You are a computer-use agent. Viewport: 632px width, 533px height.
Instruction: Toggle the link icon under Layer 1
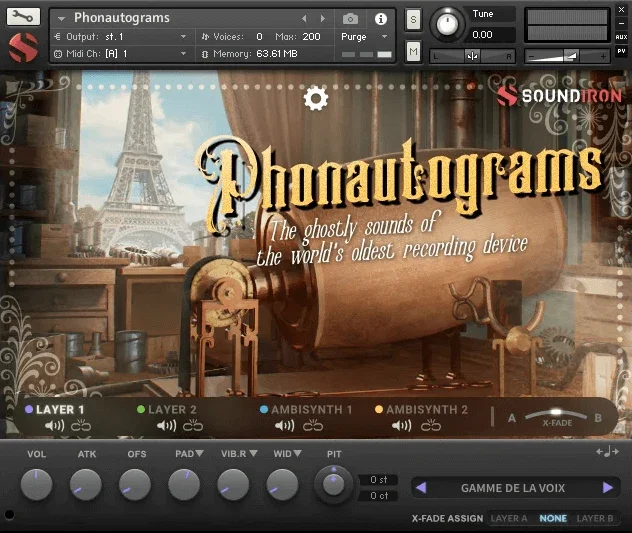pyautogui.click(x=81, y=425)
